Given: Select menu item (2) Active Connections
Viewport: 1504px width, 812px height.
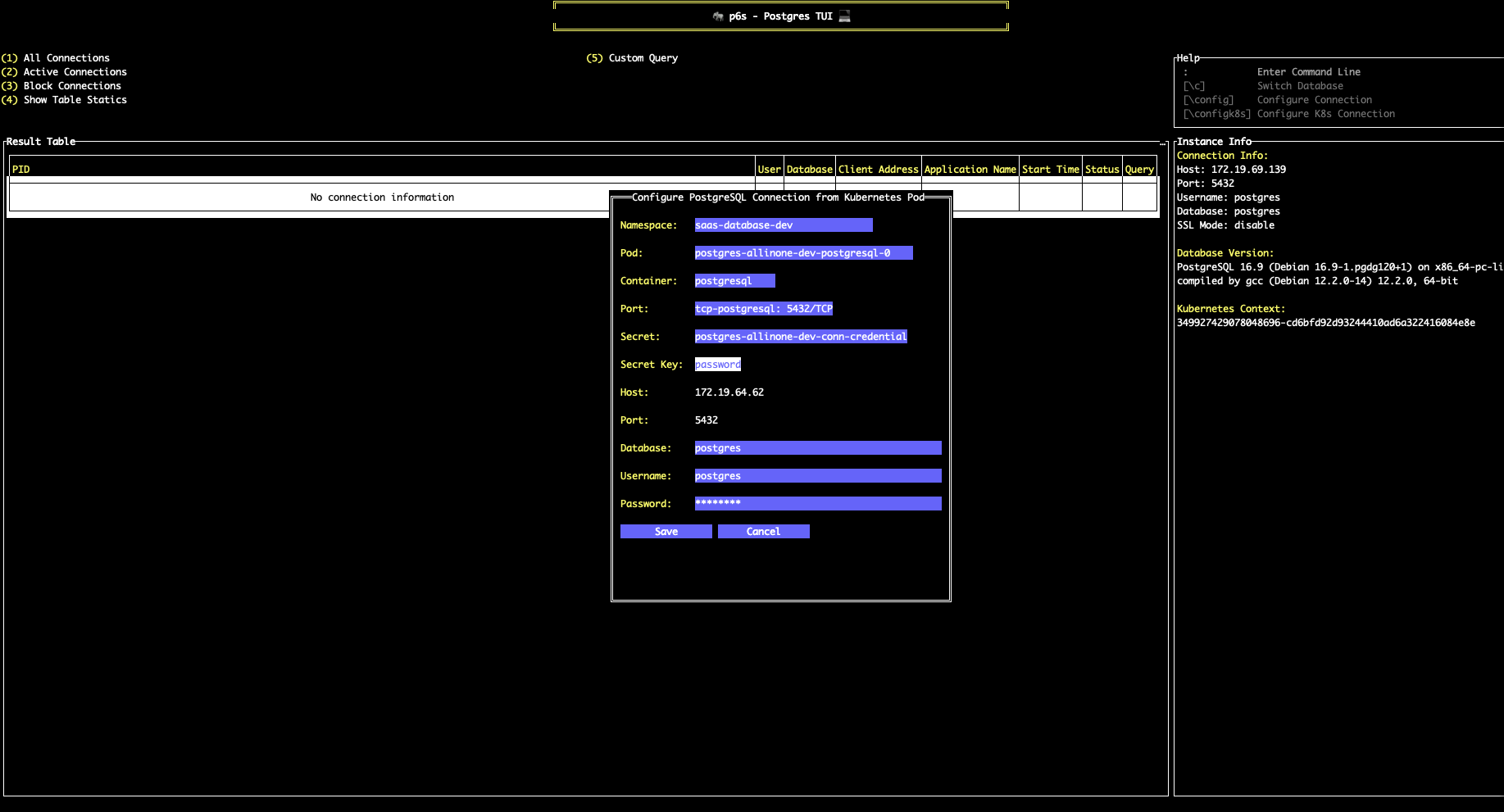Looking at the screenshot, I should pyautogui.click(x=64, y=72).
